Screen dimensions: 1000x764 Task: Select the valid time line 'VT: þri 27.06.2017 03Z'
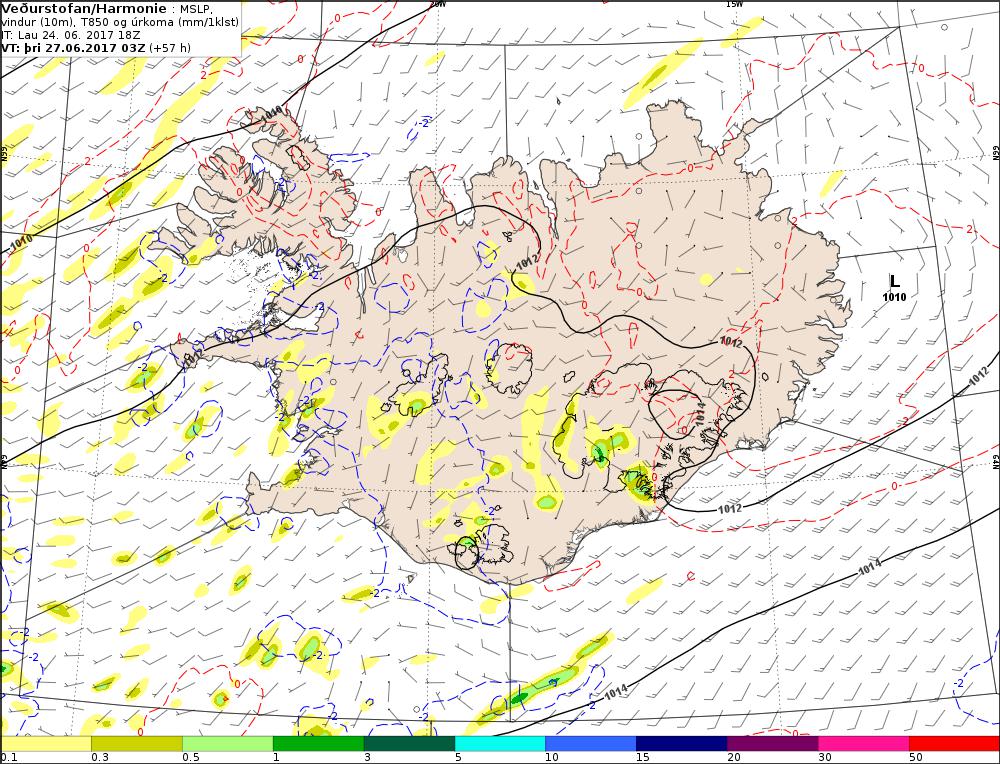pyautogui.click(x=75, y=48)
